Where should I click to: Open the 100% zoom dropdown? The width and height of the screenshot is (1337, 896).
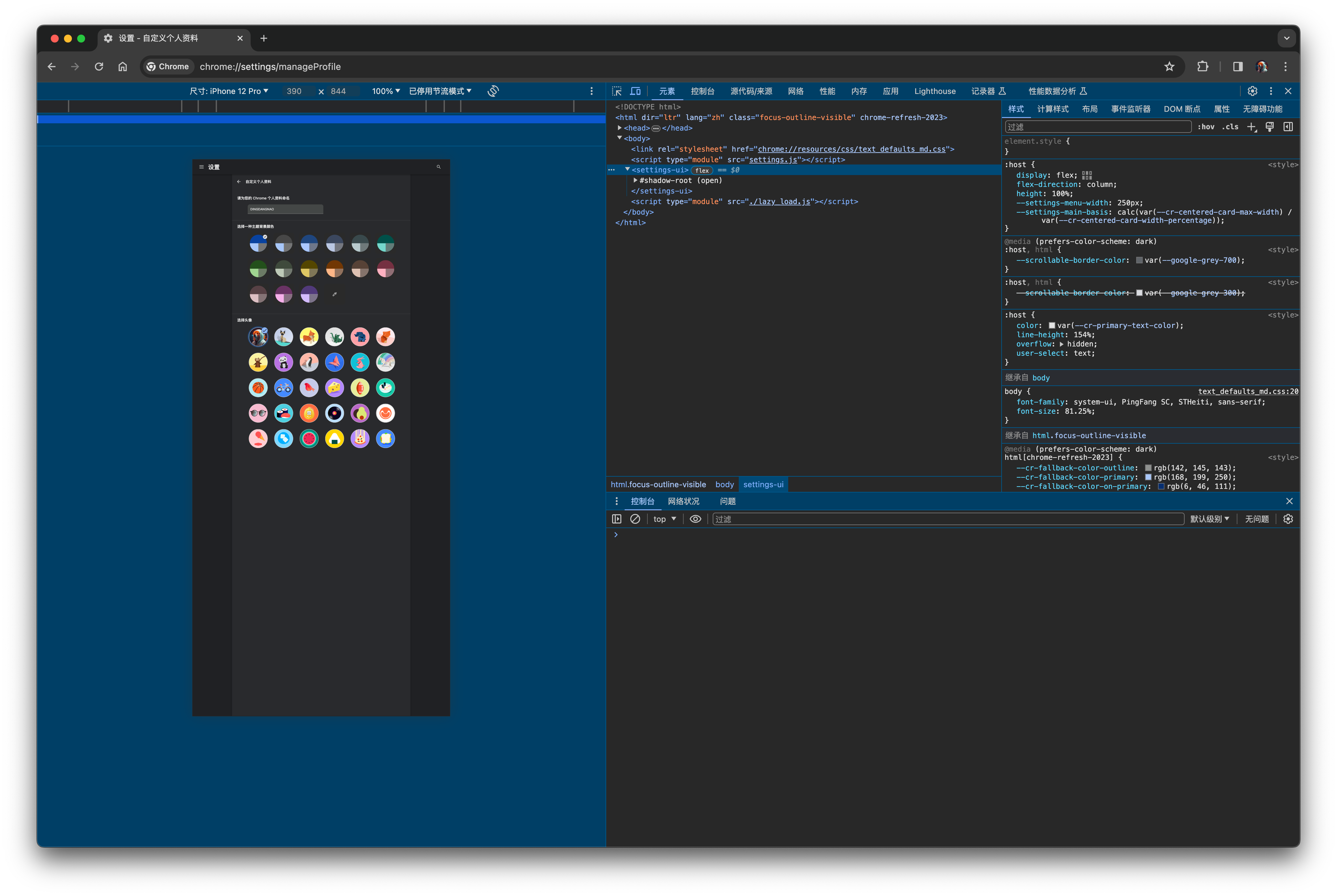click(x=386, y=91)
